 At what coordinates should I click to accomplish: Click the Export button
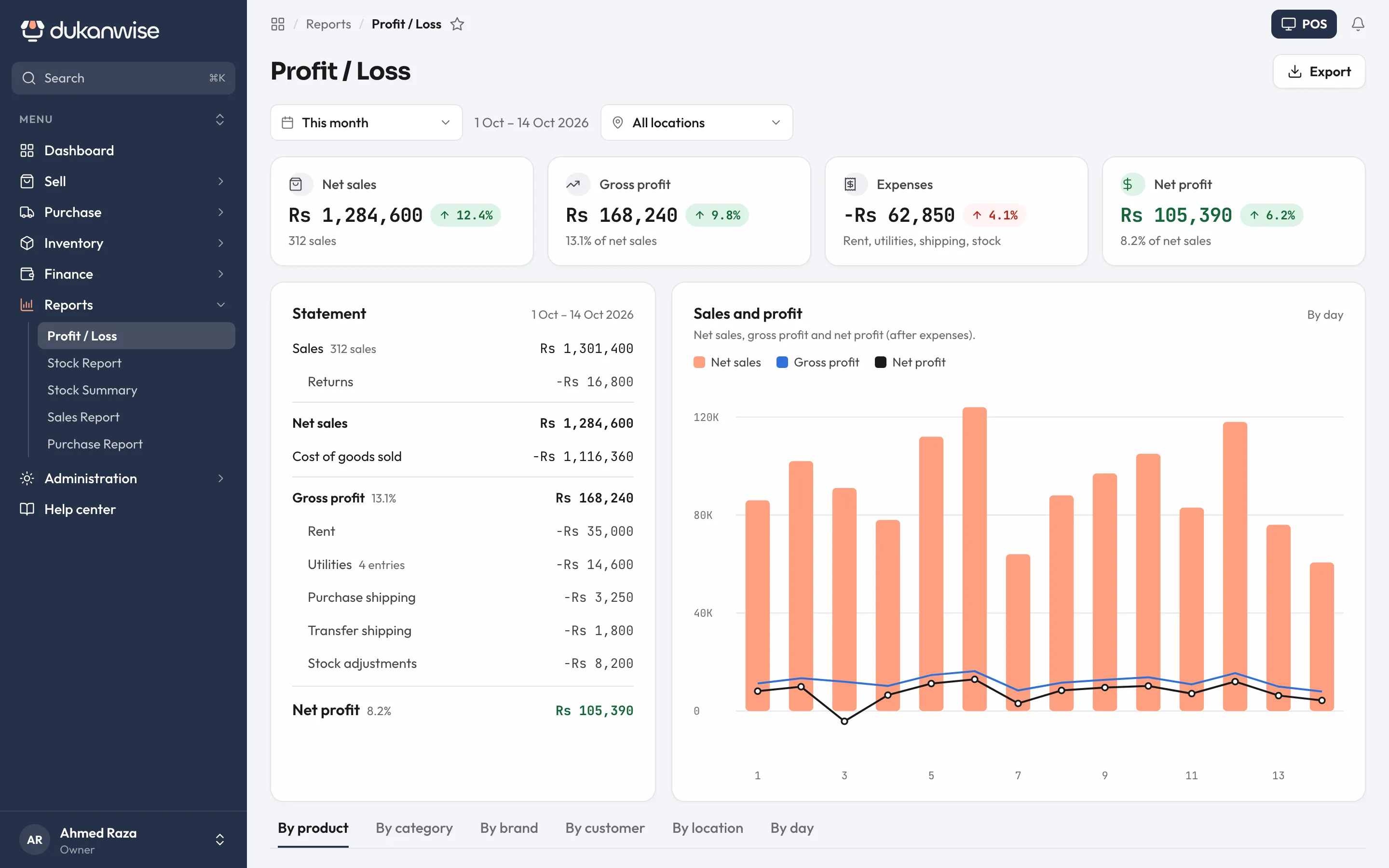pos(1319,72)
